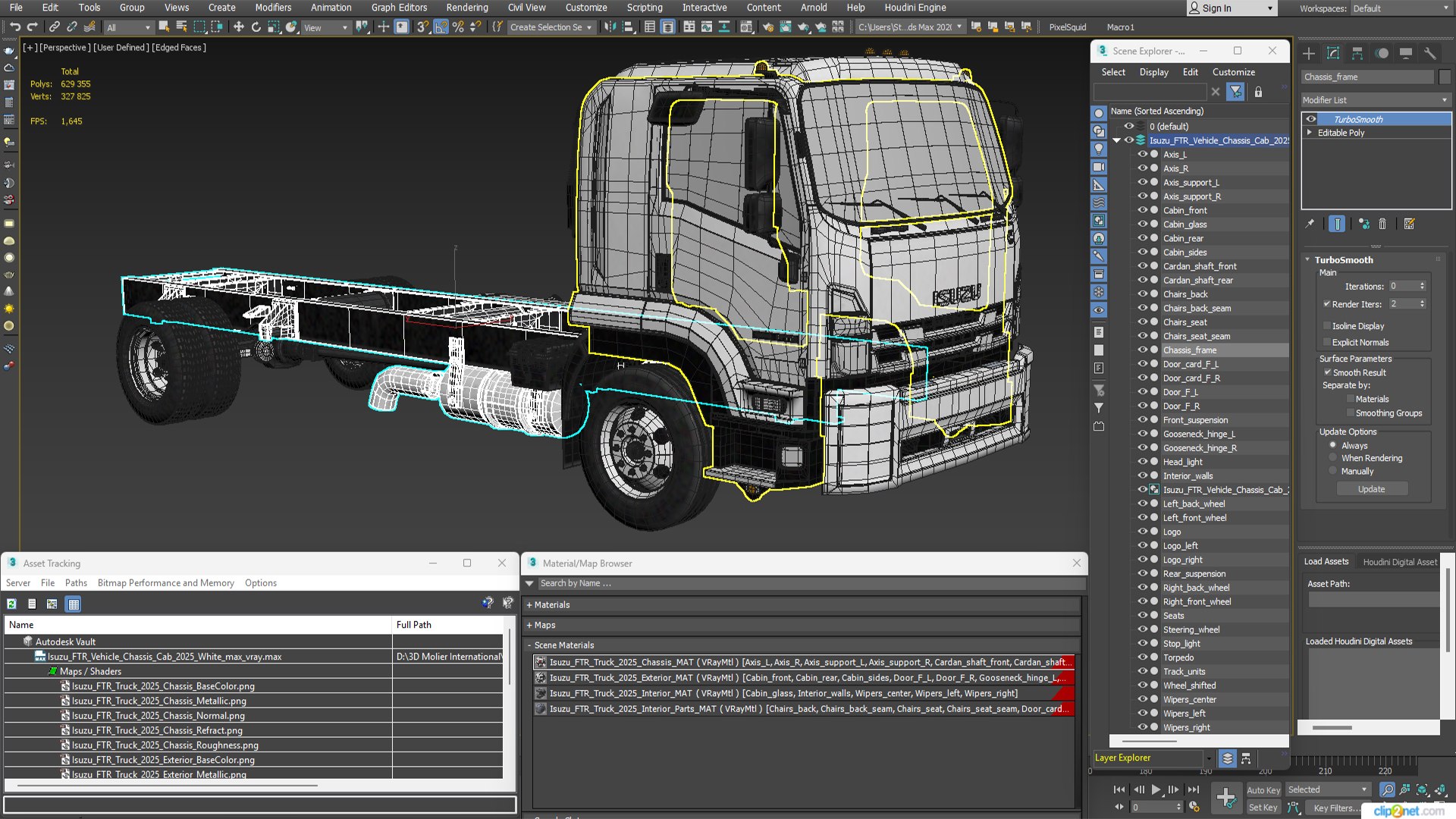Click the Mirror tool icon

[x=610, y=27]
